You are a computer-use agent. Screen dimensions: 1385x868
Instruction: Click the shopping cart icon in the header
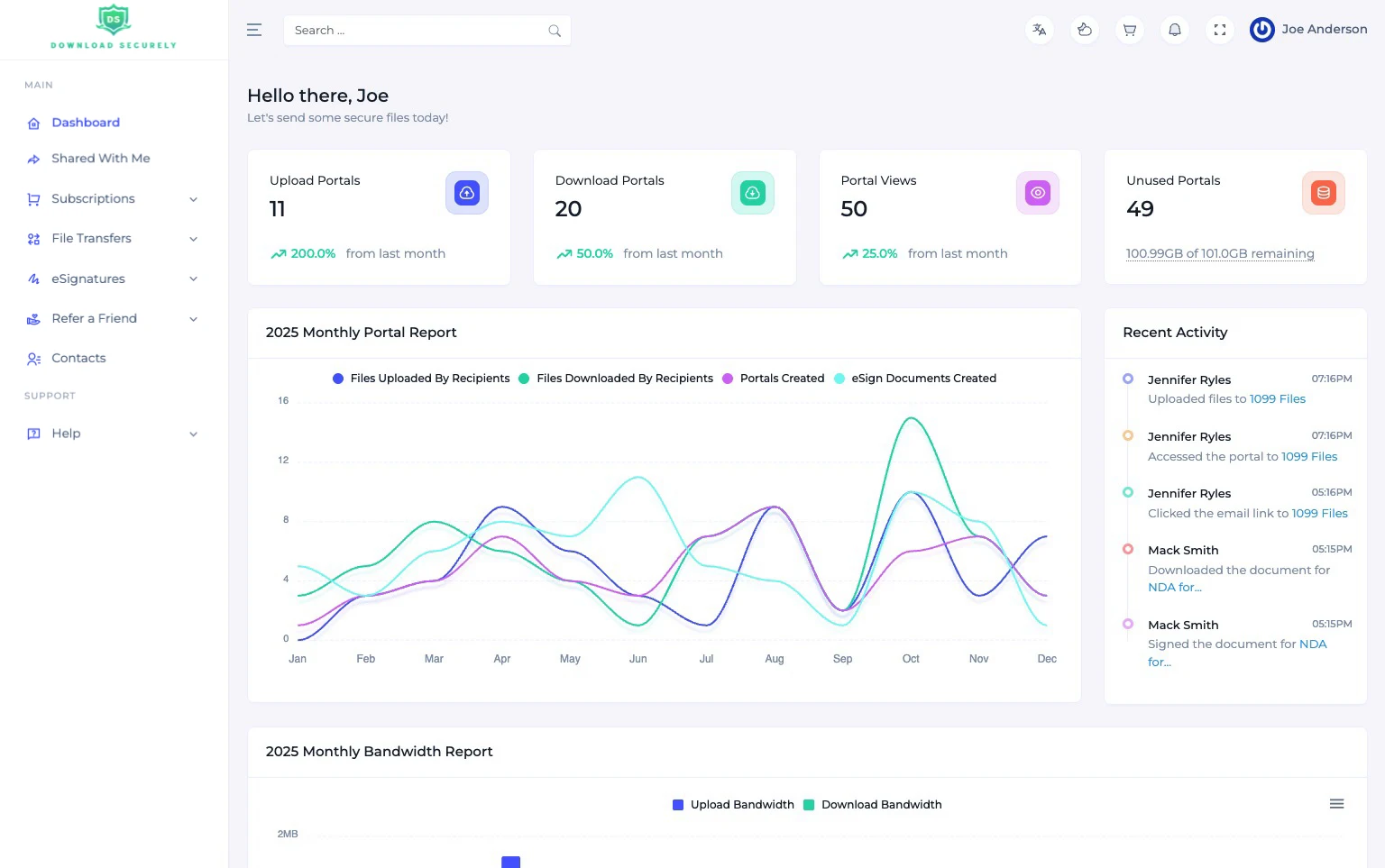click(x=1129, y=30)
